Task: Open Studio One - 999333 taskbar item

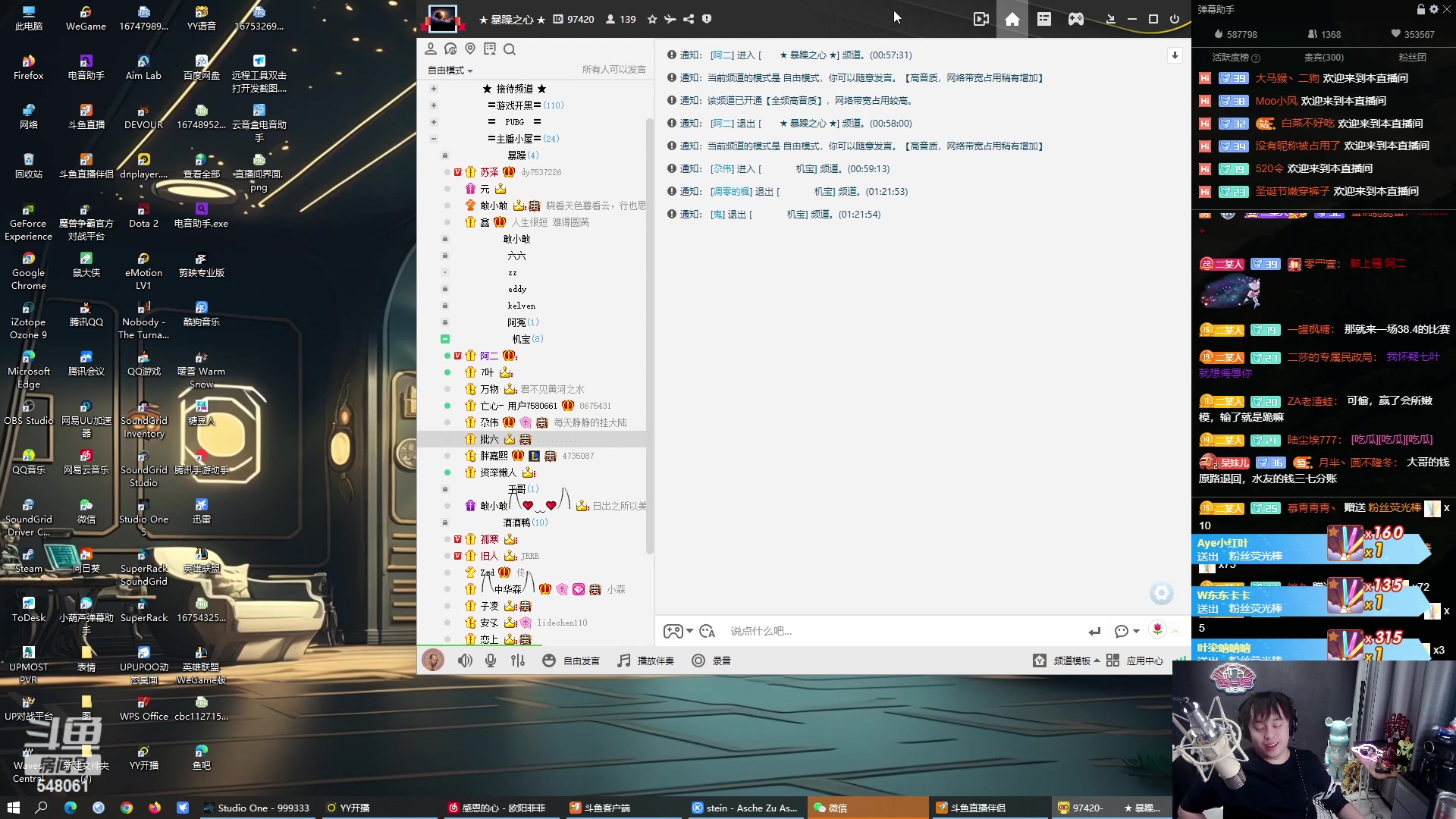Action: 256,808
